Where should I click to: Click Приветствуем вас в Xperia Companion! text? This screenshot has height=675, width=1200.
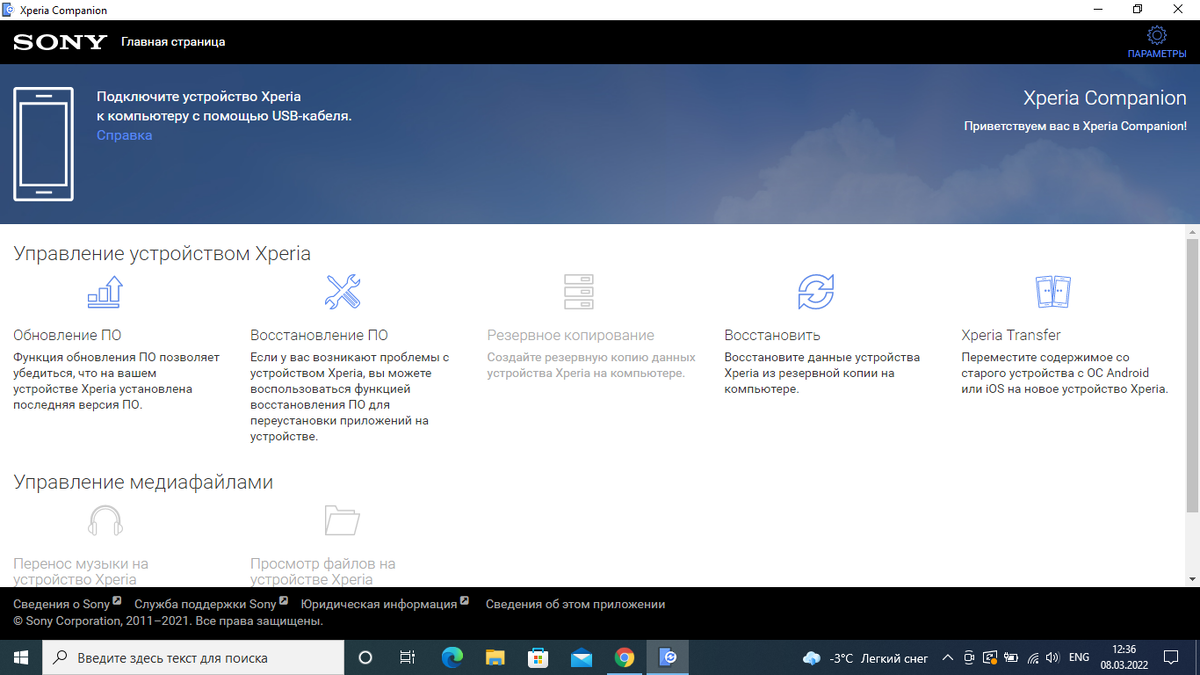1075,126
